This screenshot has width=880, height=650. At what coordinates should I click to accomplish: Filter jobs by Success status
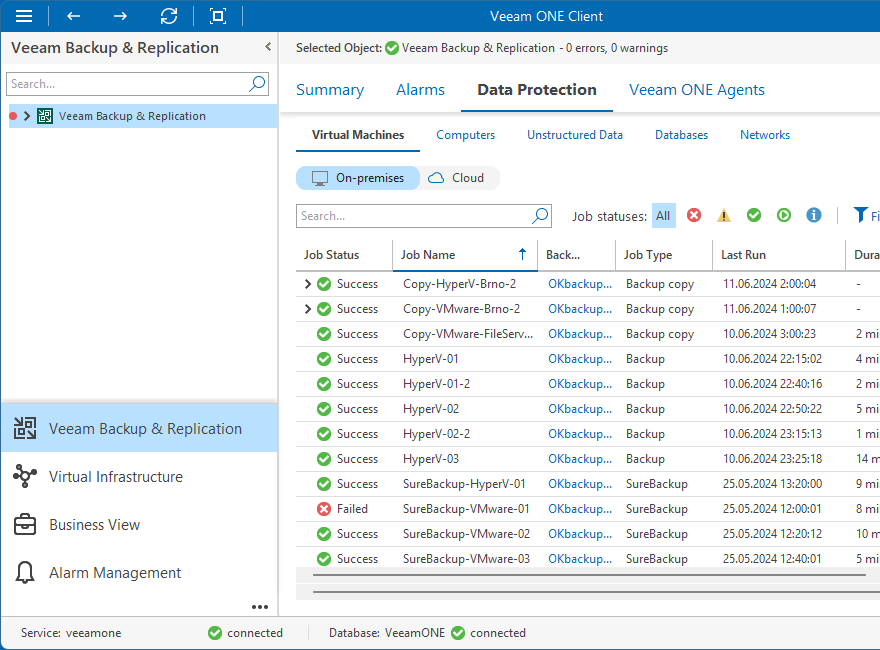754,215
